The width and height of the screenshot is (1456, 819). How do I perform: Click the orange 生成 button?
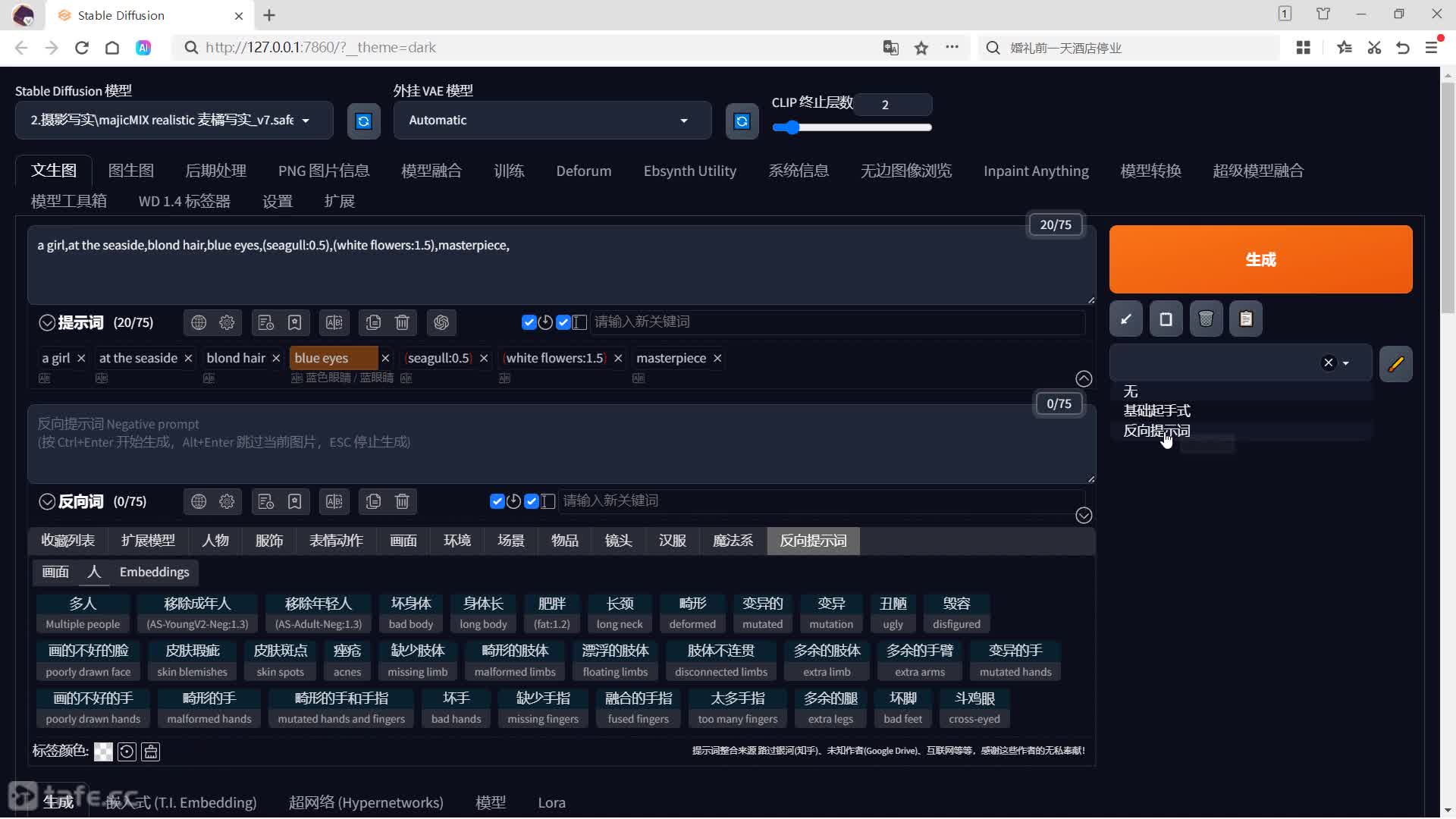[x=1260, y=259]
